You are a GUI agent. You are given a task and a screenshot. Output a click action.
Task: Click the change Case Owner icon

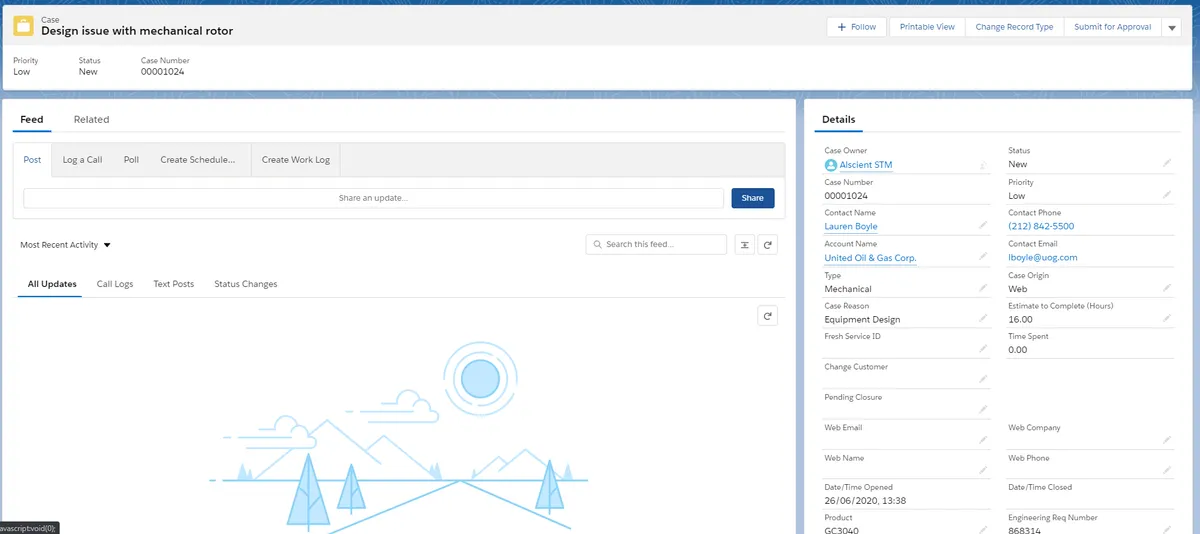tap(983, 165)
